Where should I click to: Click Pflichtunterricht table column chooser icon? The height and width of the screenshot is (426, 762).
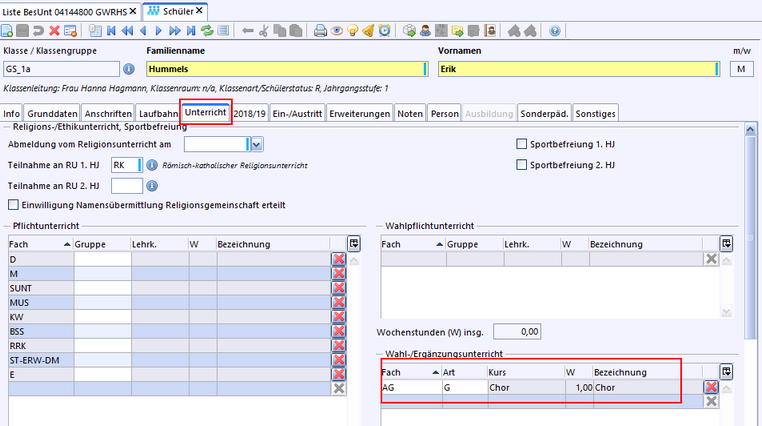354,244
